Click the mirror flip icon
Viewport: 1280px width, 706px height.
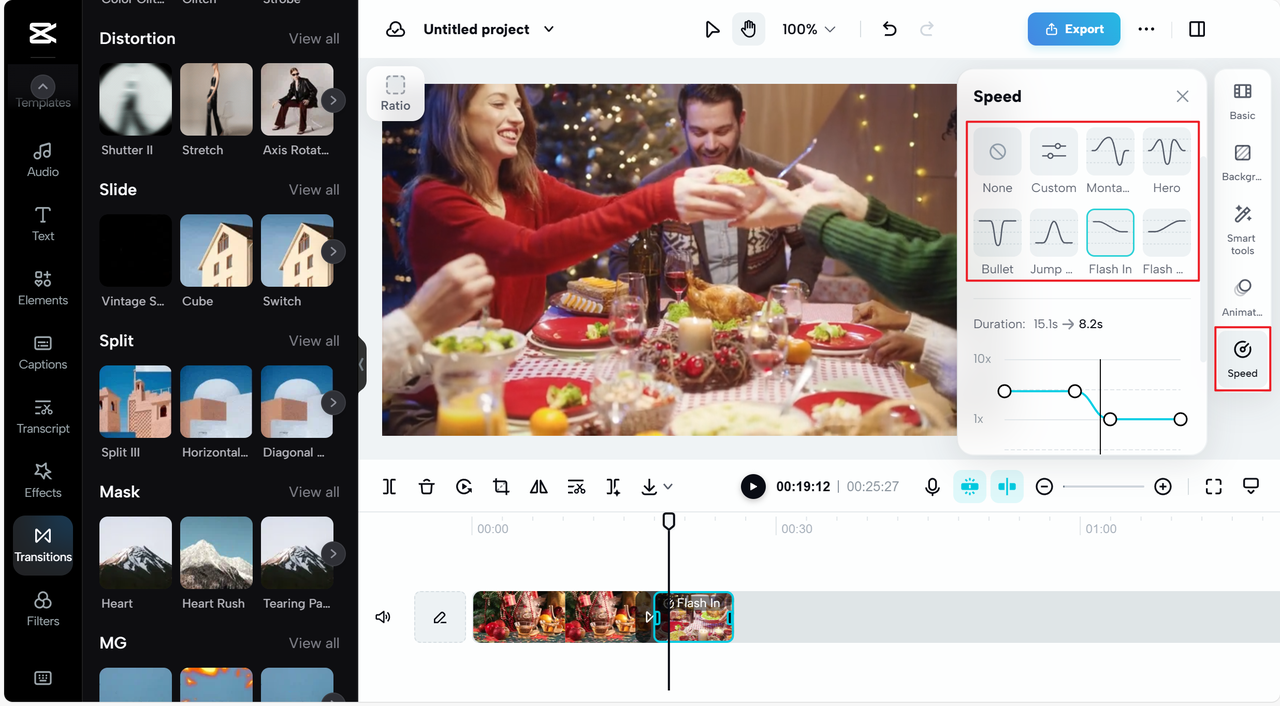point(539,487)
